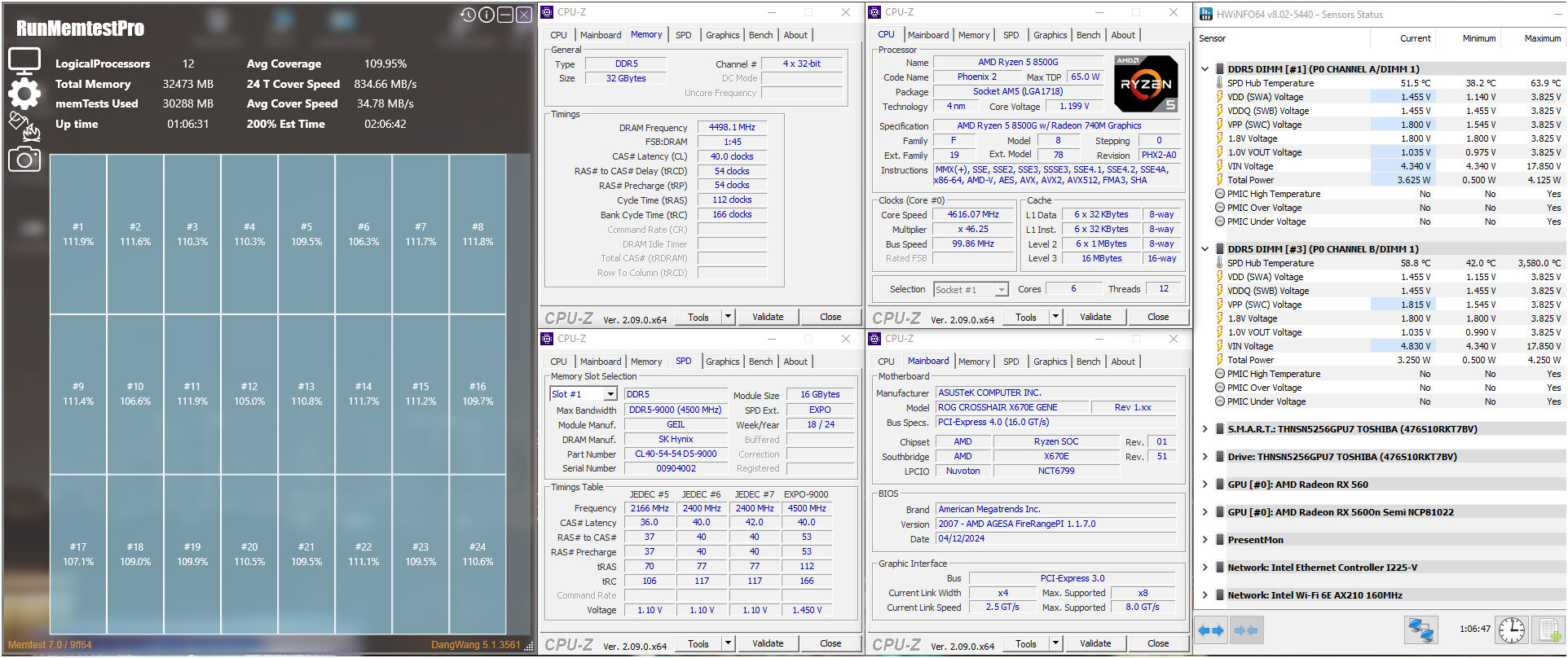Open the Tools dropdown arrow in the Memory window

tap(728, 317)
